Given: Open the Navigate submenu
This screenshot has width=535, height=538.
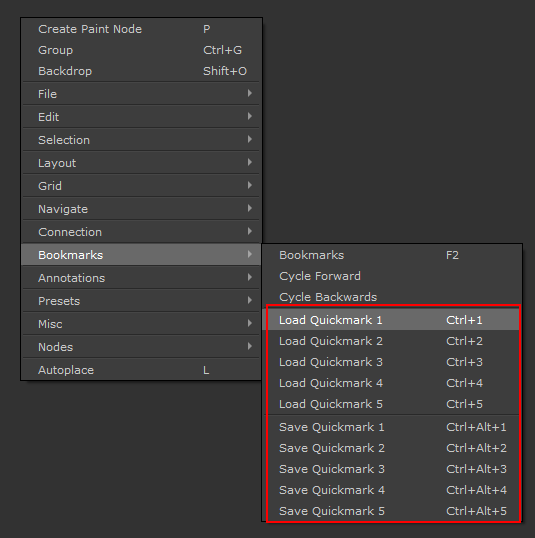Looking at the screenshot, I should pyautogui.click(x=141, y=209).
